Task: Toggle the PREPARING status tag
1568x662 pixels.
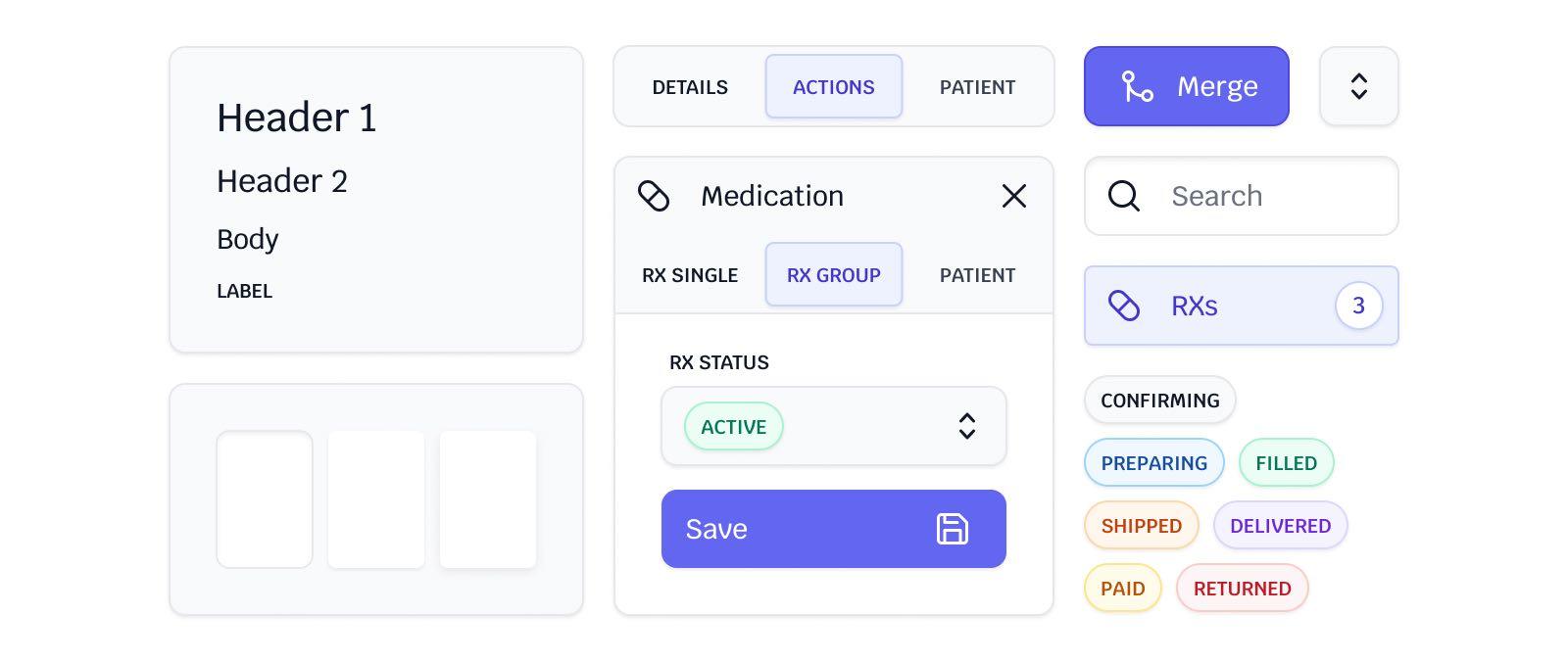Action: 1153,463
